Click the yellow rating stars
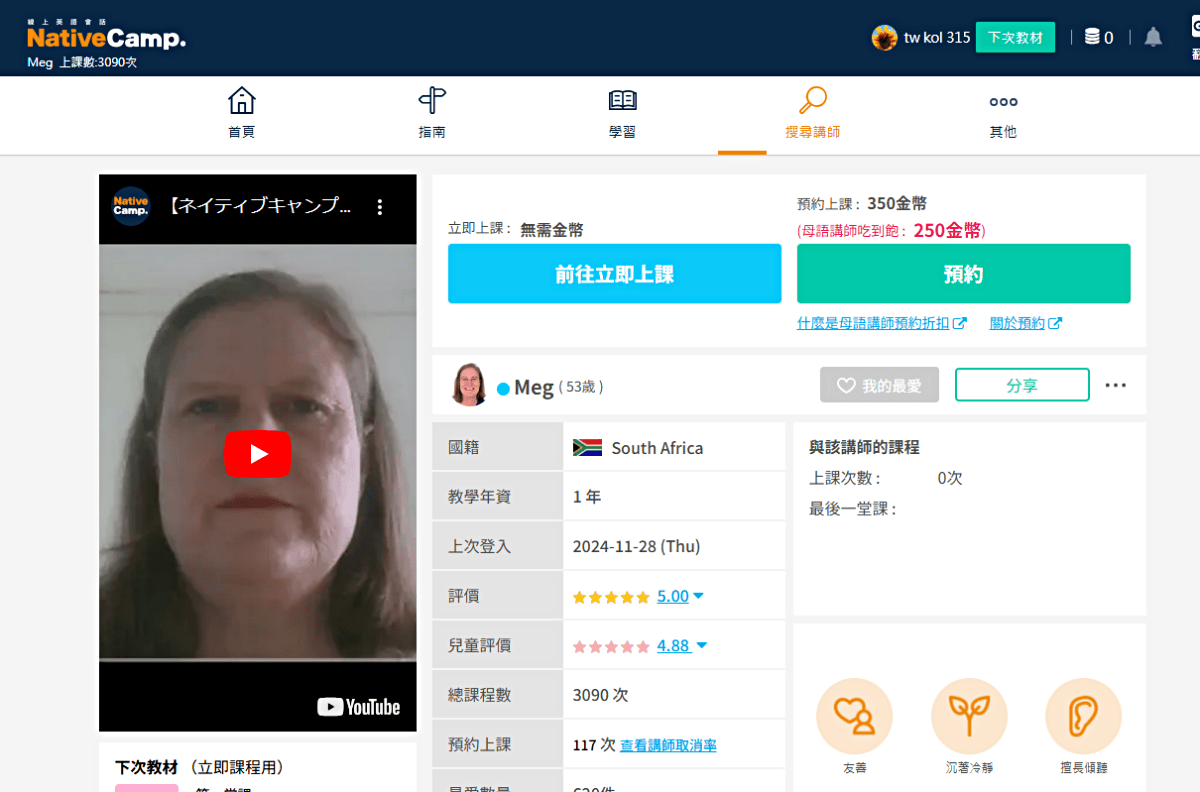Screen dimensions: 1200x792 coord(611,597)
